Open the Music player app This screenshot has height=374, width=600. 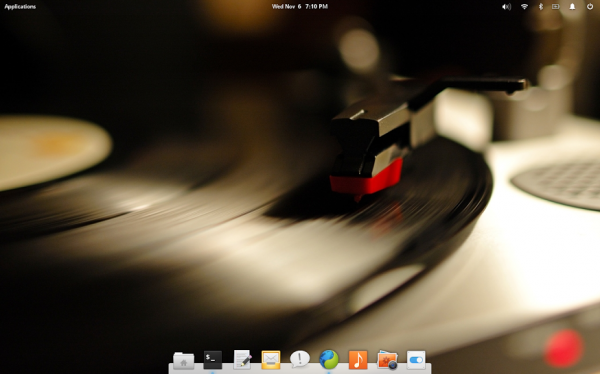[358, 360]
